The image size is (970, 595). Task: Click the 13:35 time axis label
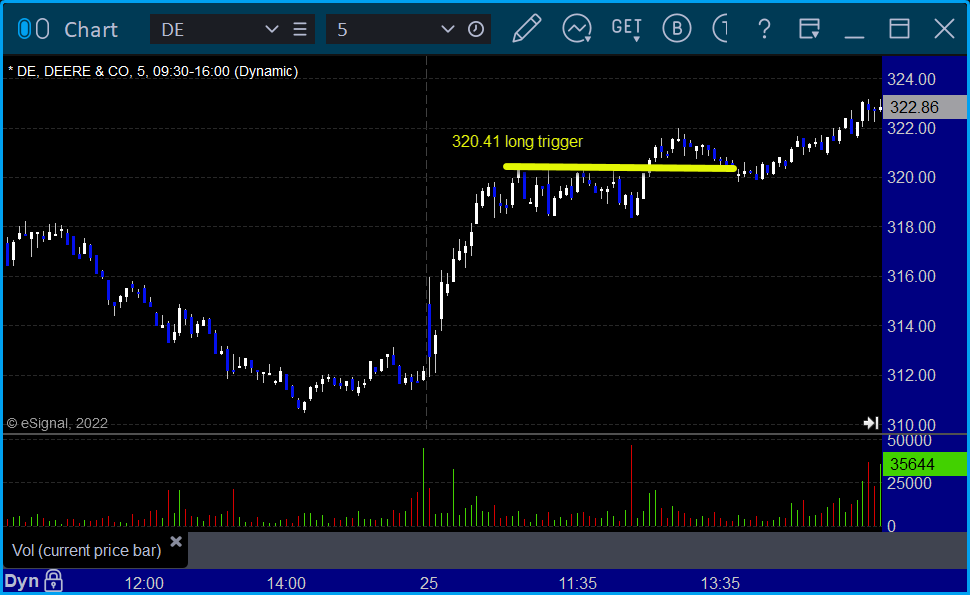click(720, 583)
